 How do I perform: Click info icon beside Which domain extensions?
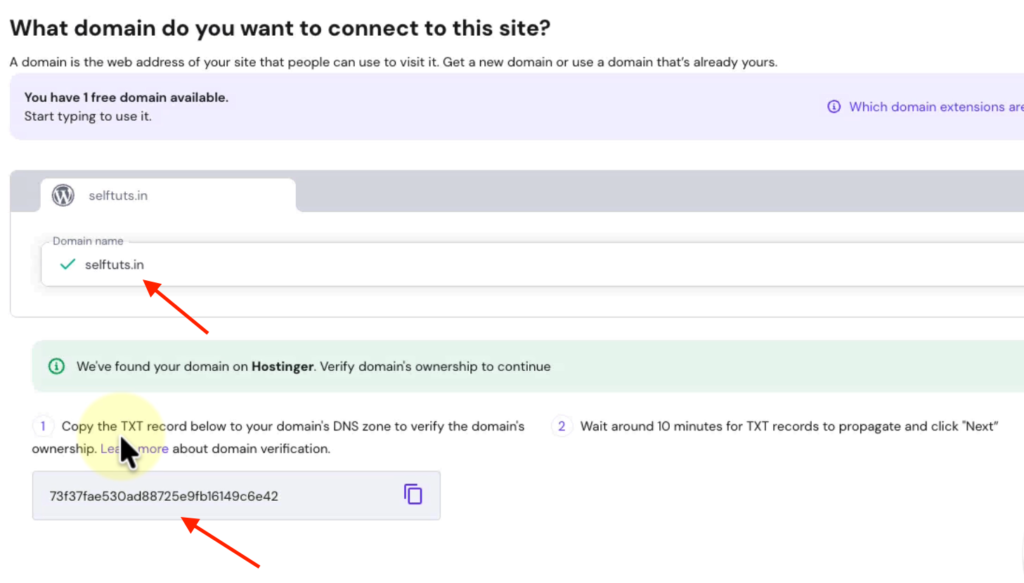833,107
